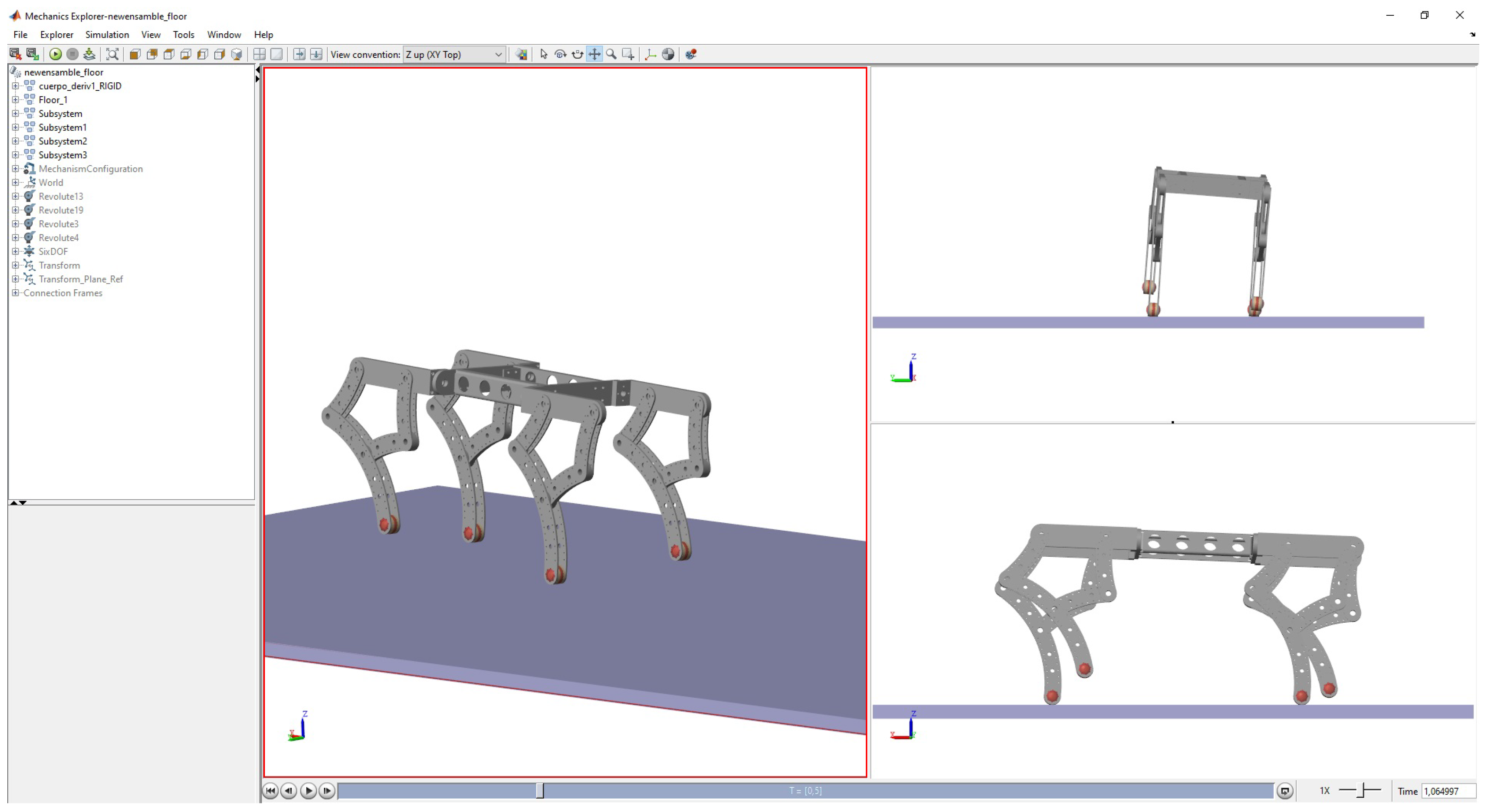
Task: Select SixDOF joint in model tree
Action: point(53,252)
